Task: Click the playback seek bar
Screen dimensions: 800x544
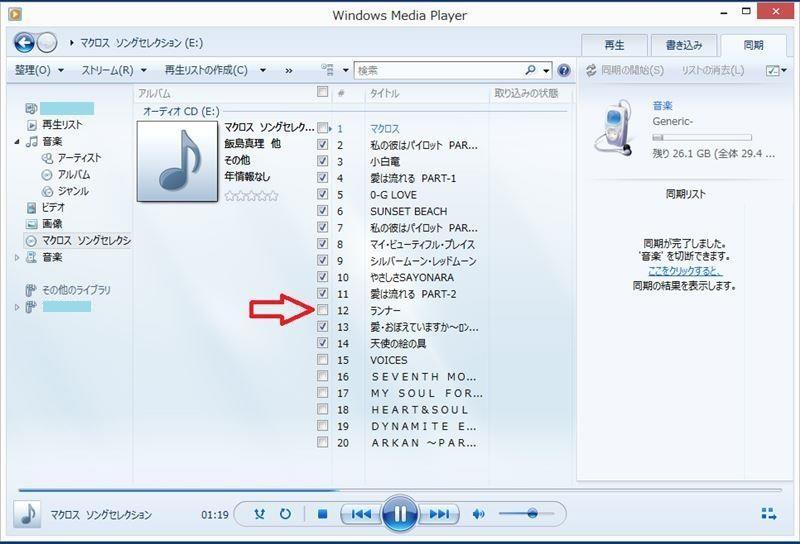Action: click(400, 490)
